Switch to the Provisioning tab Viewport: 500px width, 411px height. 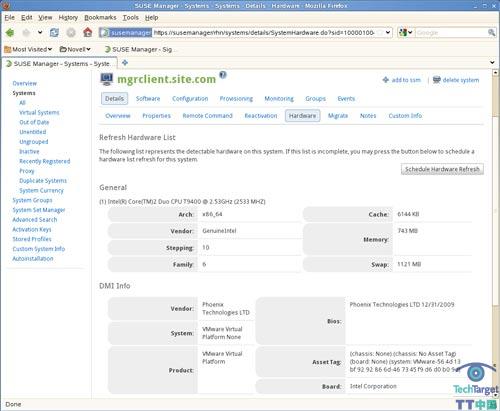pyautogui.click(x=236, y=99)
